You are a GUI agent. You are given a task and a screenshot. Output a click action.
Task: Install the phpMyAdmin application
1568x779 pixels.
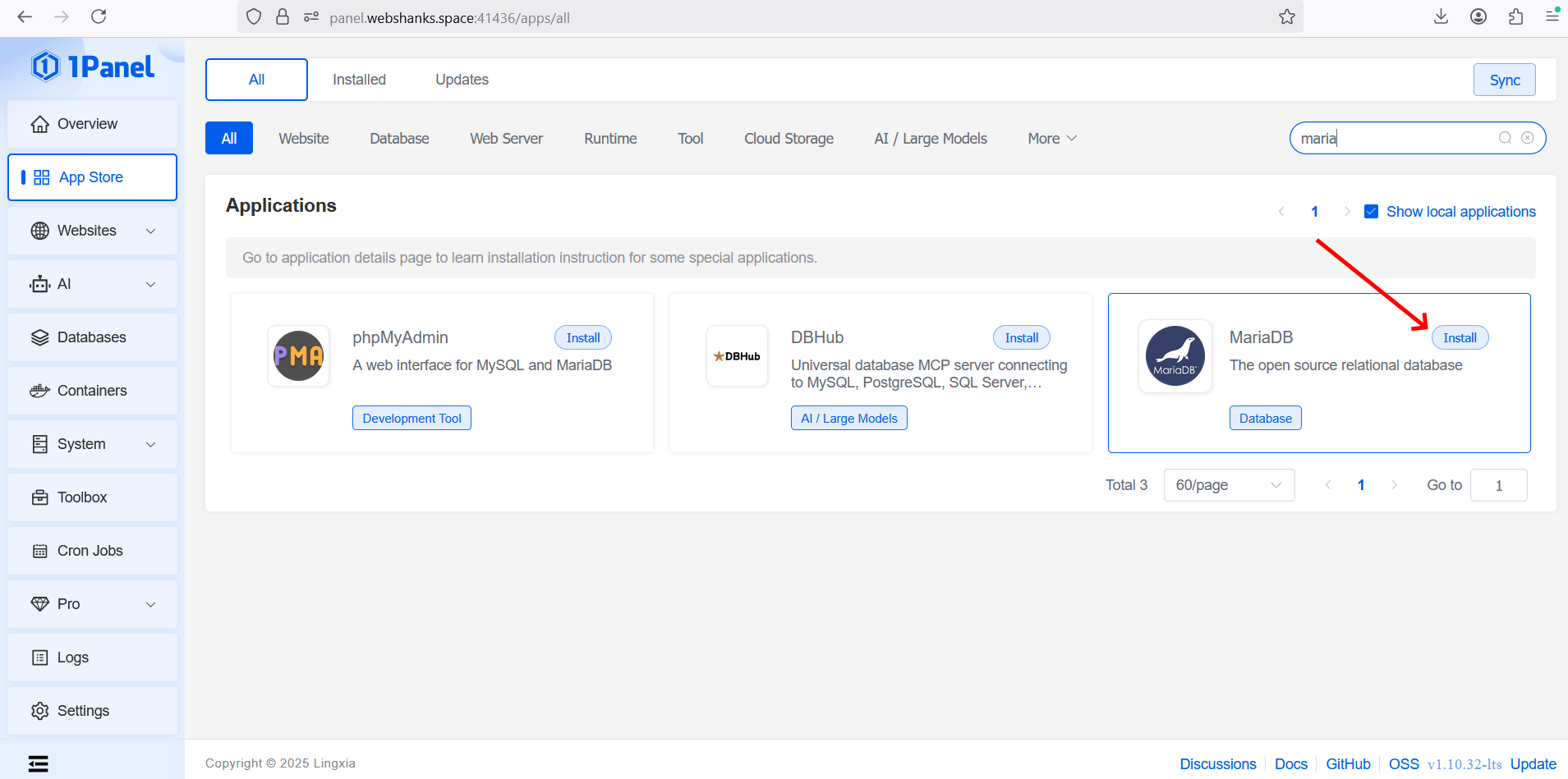(583, 337)
